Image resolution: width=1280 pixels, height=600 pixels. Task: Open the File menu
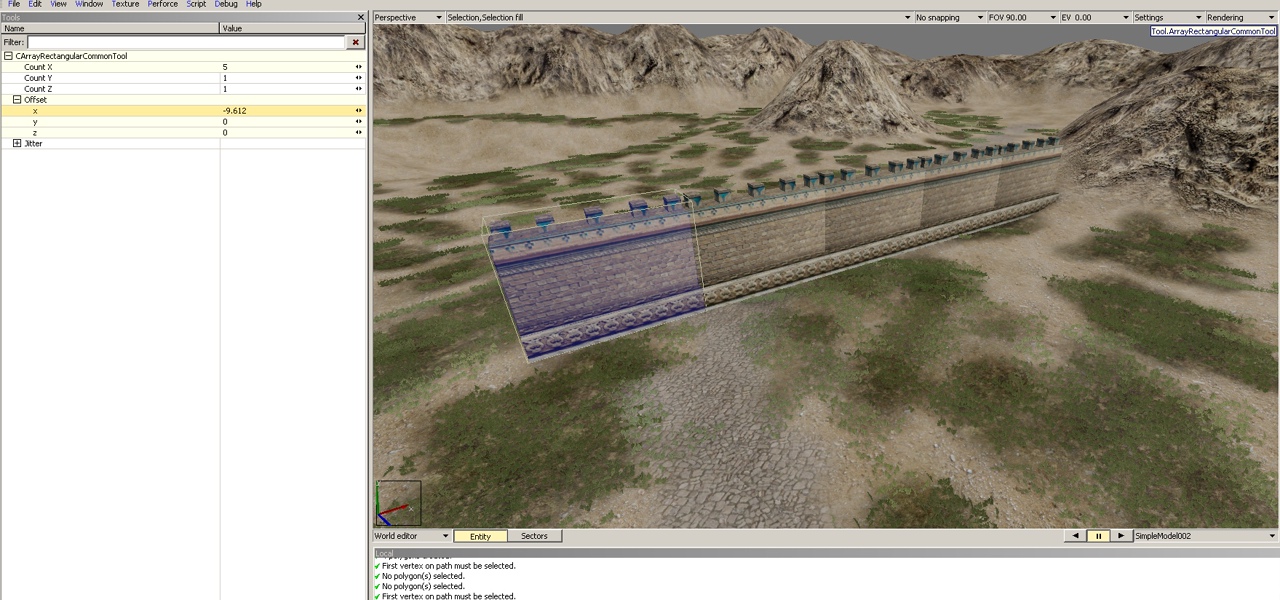[14, 4]
